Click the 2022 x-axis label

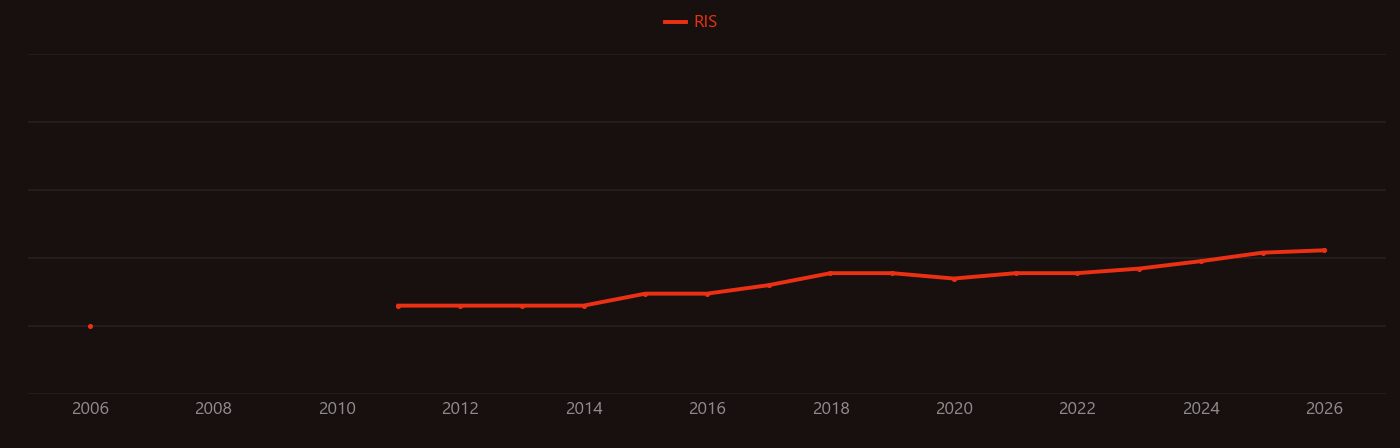(1078, 409)
